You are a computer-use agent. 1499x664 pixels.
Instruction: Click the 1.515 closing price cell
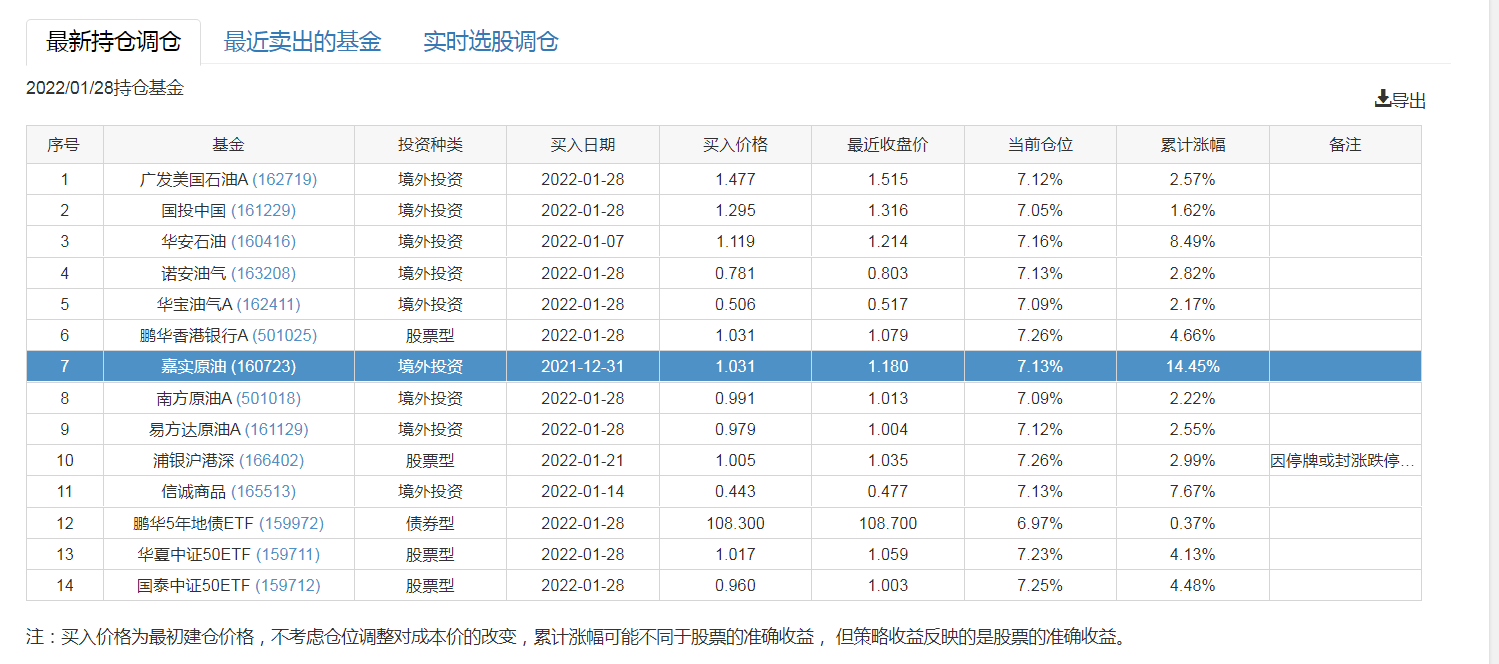click(x=888, y=180)
